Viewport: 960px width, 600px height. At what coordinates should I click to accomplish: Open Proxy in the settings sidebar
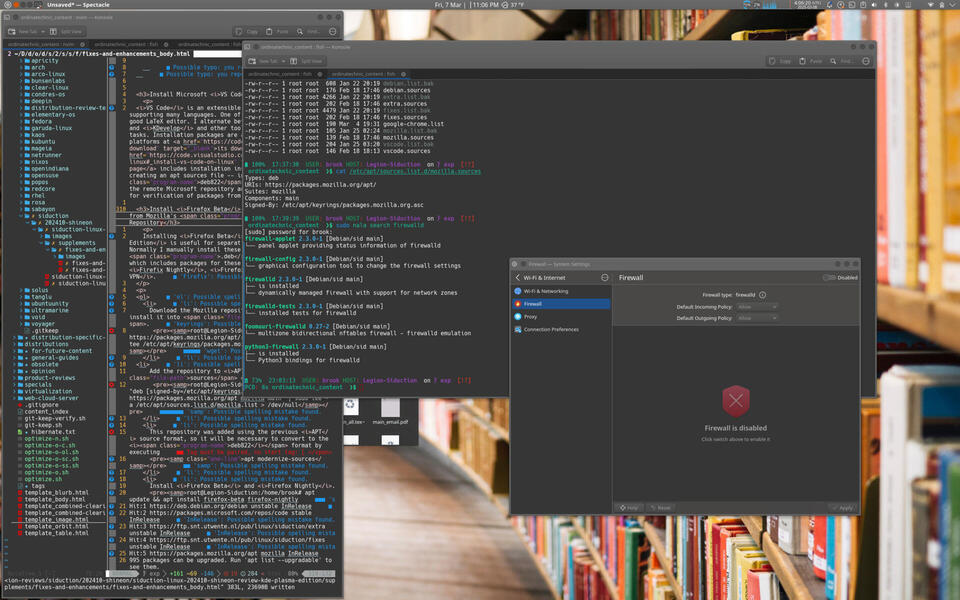[561, 317]
